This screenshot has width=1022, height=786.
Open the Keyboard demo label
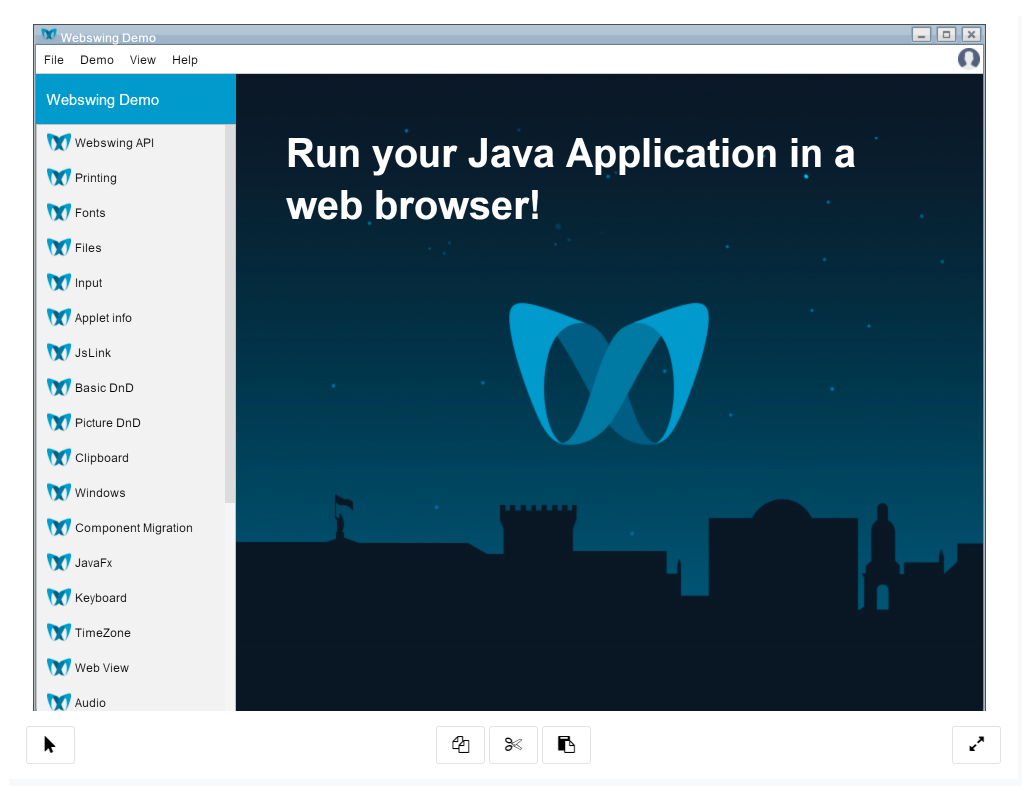pos(100,598)
